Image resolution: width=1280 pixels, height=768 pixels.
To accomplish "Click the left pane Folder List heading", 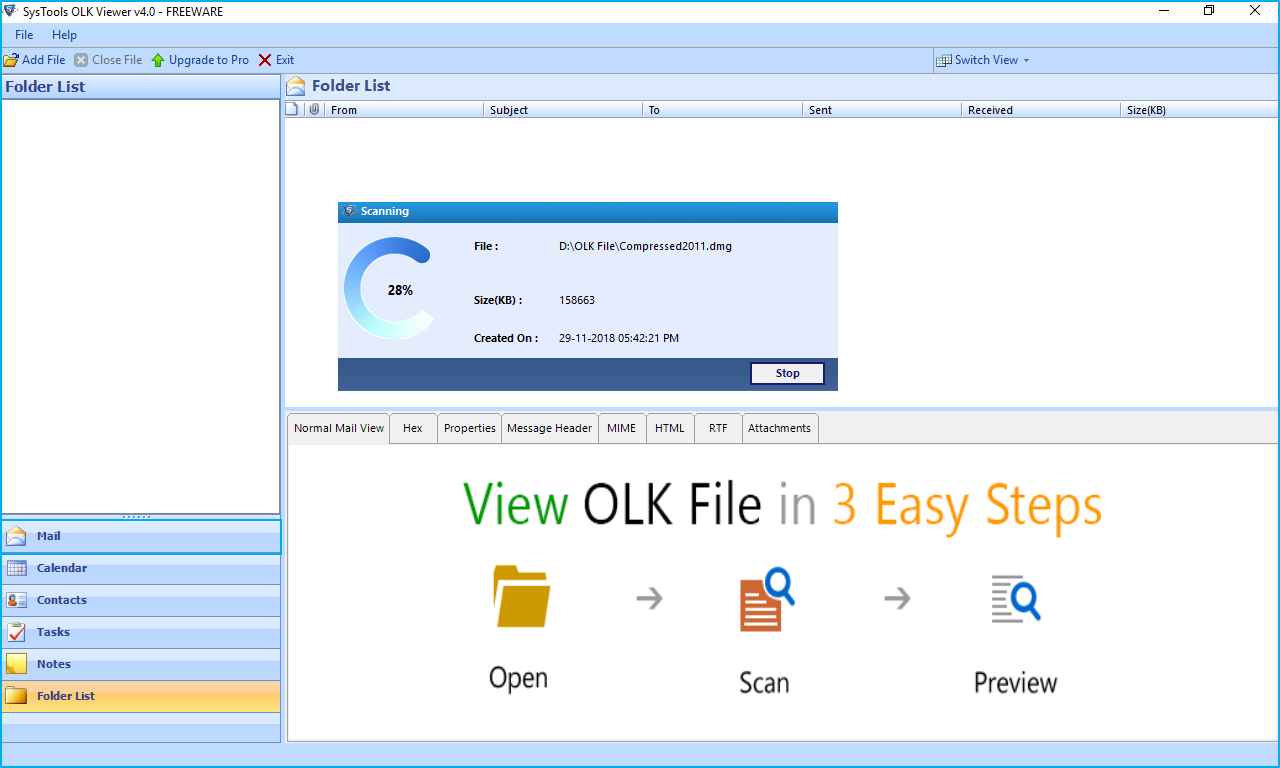I will (x=45, y=87).
